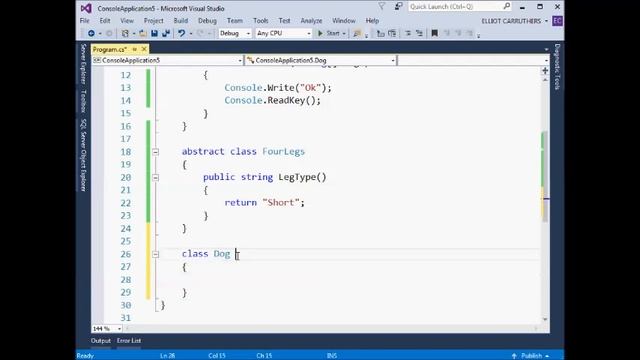Collapse the abstract class FourLegs block
Screen dimensions: 640x360
point(156,152)
